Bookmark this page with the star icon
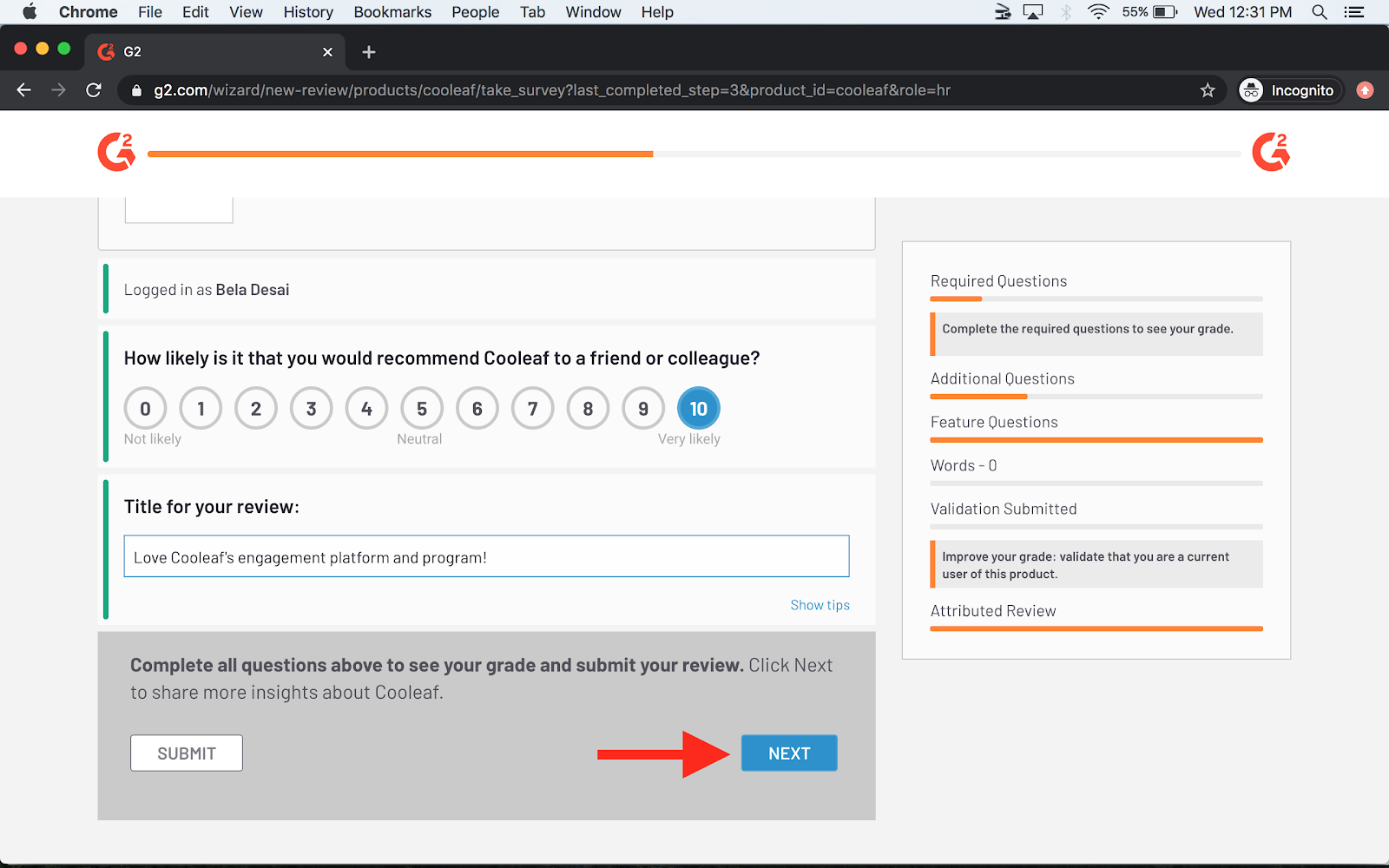1389x868 pixels. (x=1208, y=90)
